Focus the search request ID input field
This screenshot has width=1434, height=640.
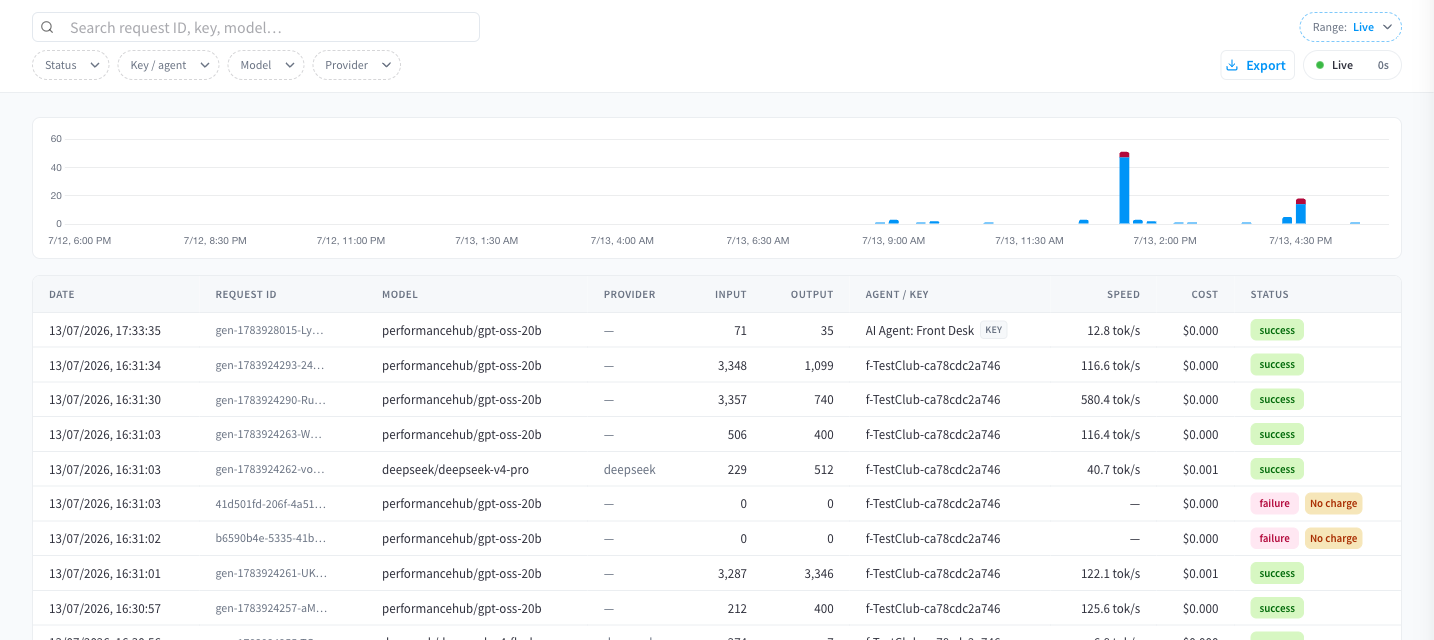(x=256, y=27)
